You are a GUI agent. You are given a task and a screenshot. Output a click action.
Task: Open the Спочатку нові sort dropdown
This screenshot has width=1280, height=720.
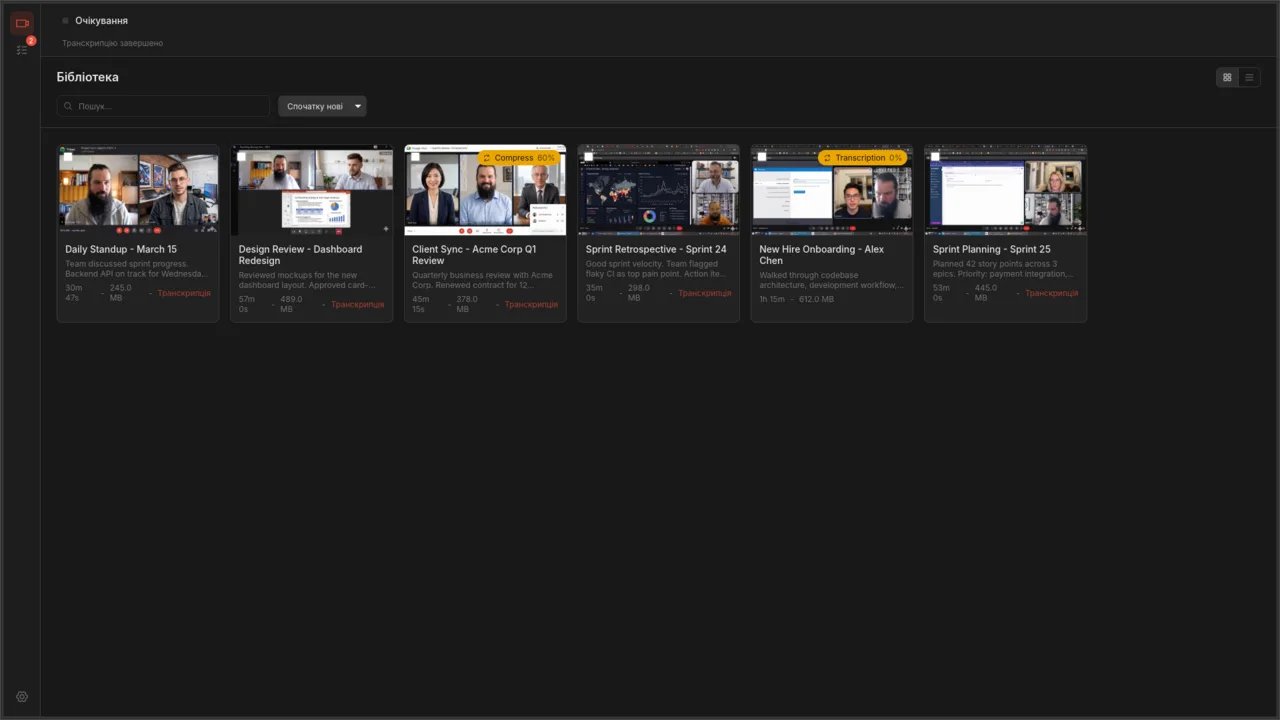[x=322, y=106]
